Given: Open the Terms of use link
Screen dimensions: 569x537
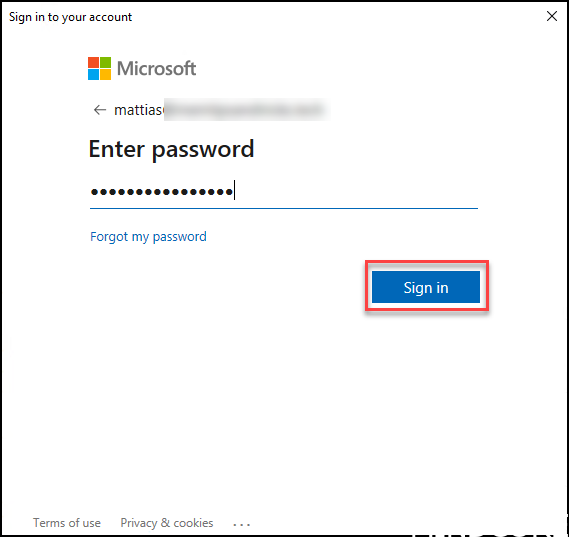Looking at the screenshot, I should click(67, 523).
